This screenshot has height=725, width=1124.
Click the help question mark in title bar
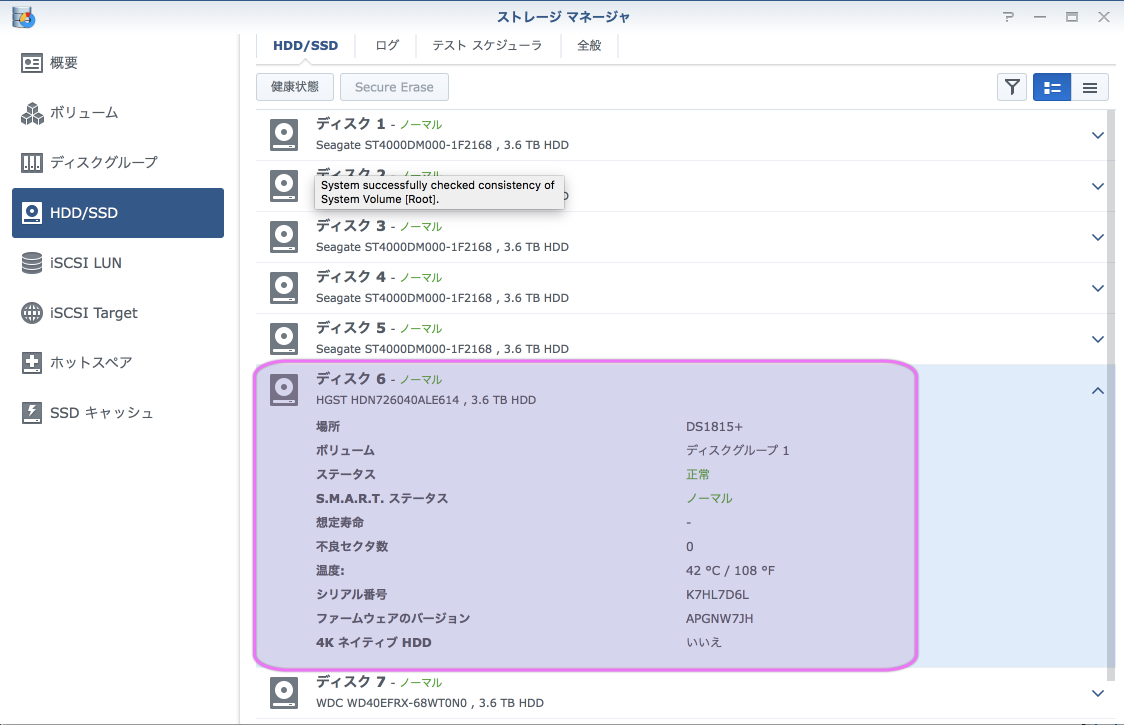coord(1010,17)
